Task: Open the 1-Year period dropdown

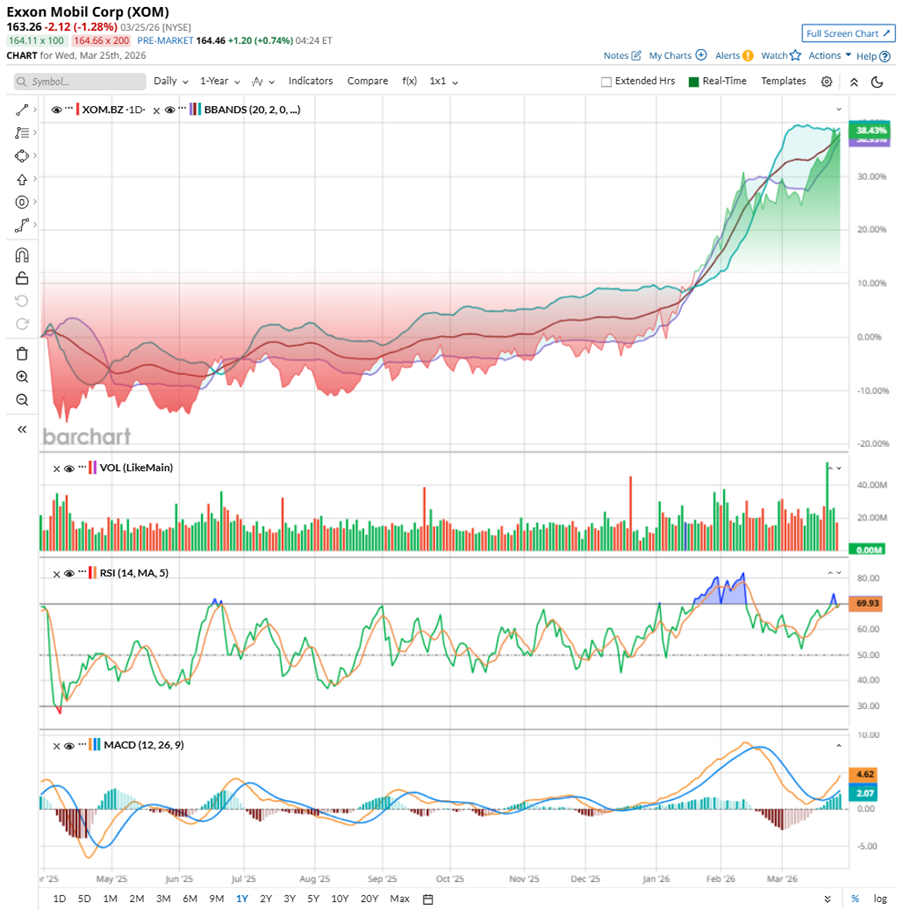Action: (220, 81)
